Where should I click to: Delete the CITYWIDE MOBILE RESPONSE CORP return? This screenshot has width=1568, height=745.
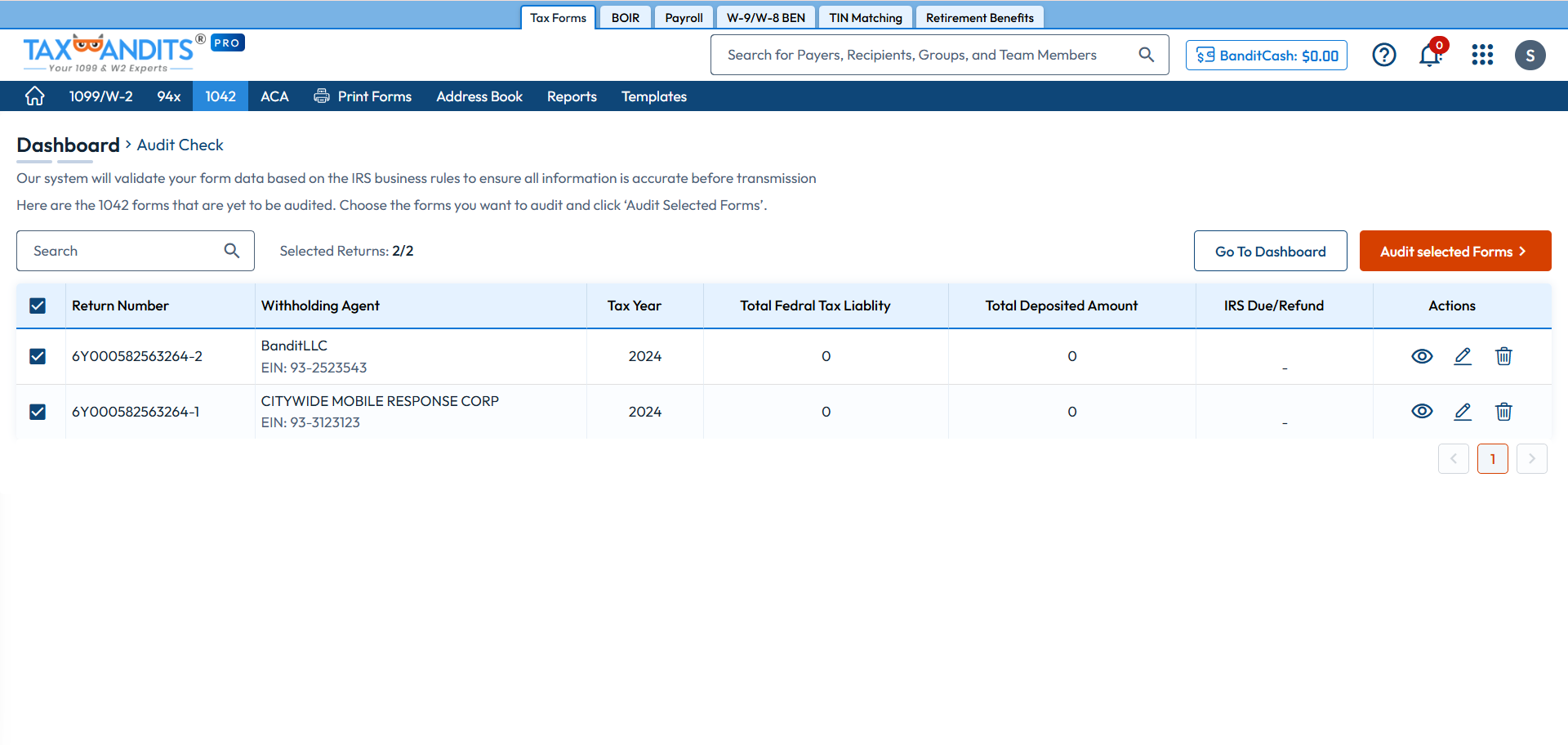click(x=1503, y=412)
